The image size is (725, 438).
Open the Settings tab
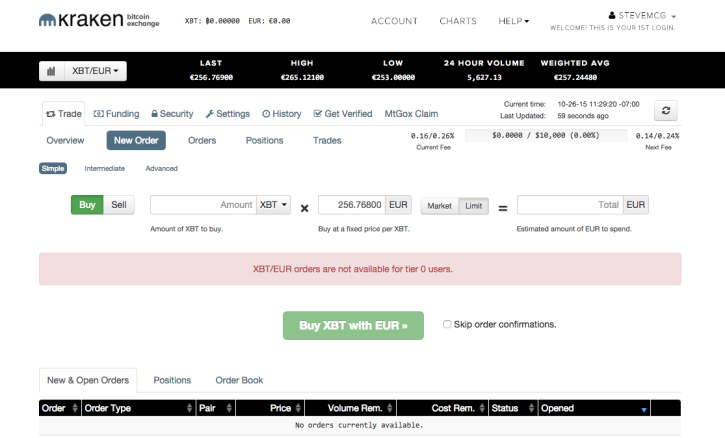pos(227,114)
